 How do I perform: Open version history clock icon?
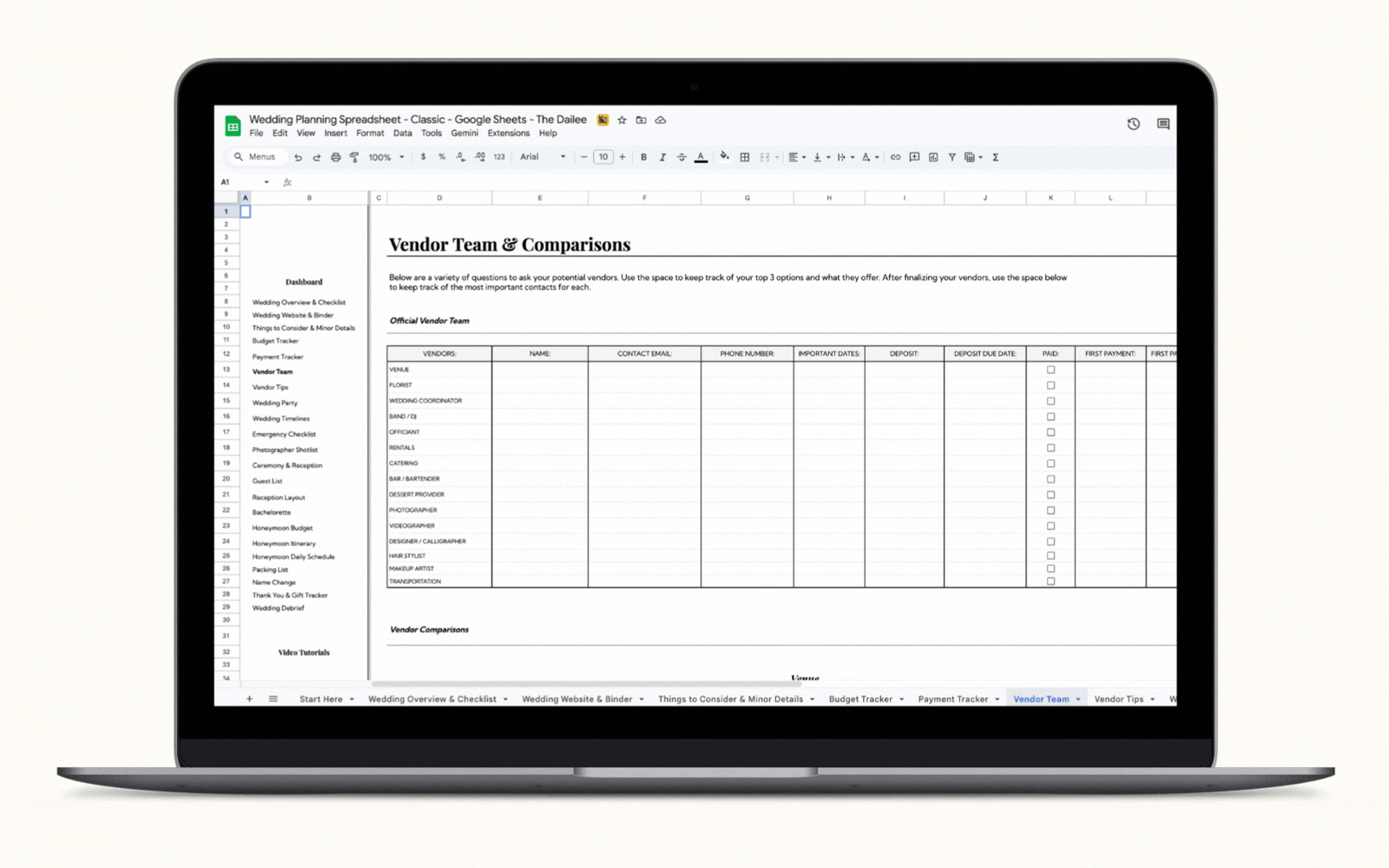point(1133,124)
